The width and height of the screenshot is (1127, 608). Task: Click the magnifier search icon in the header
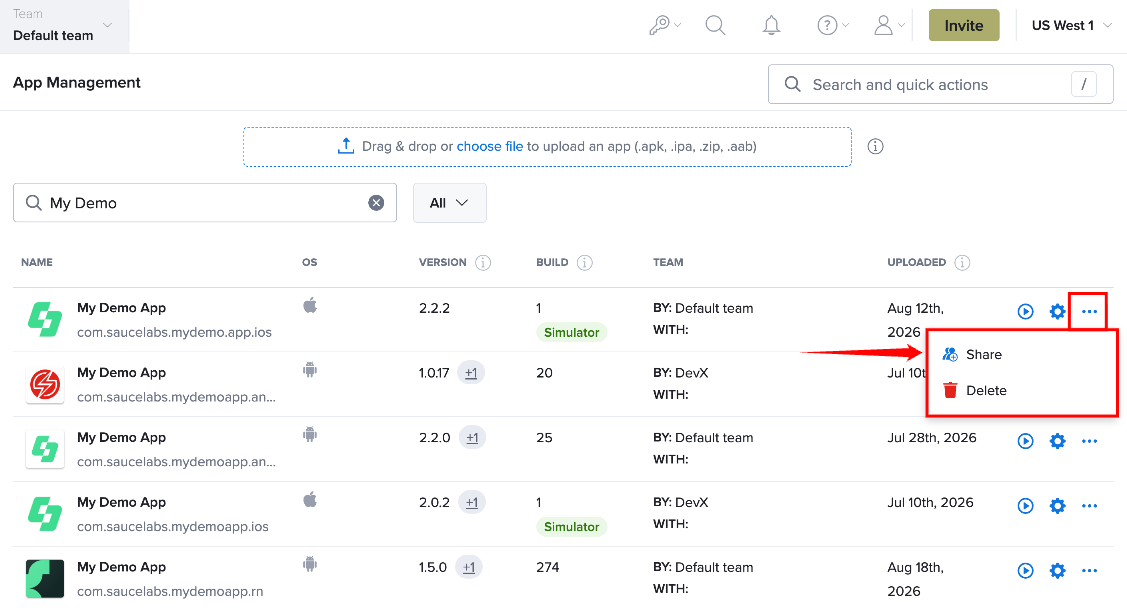pyautogui.click(x=715, y=26)
